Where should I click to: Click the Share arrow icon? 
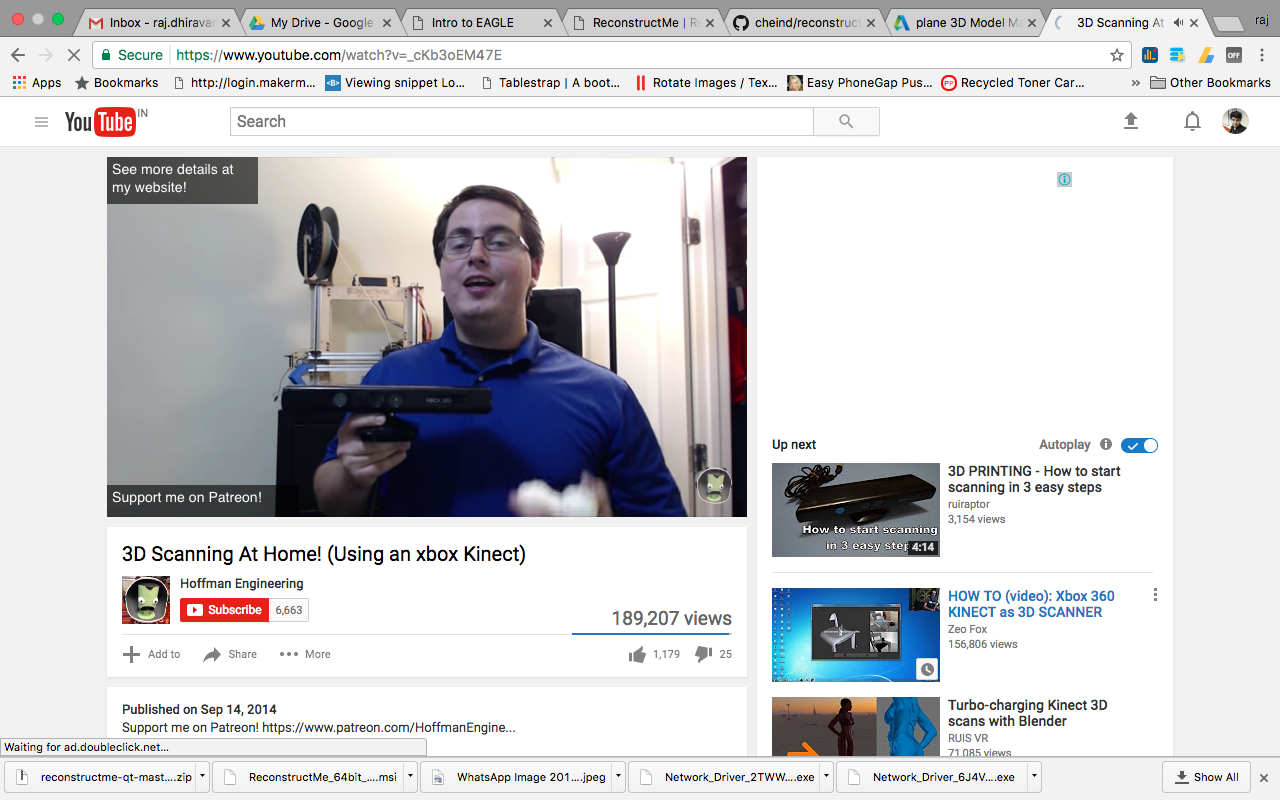coord(212,654)
